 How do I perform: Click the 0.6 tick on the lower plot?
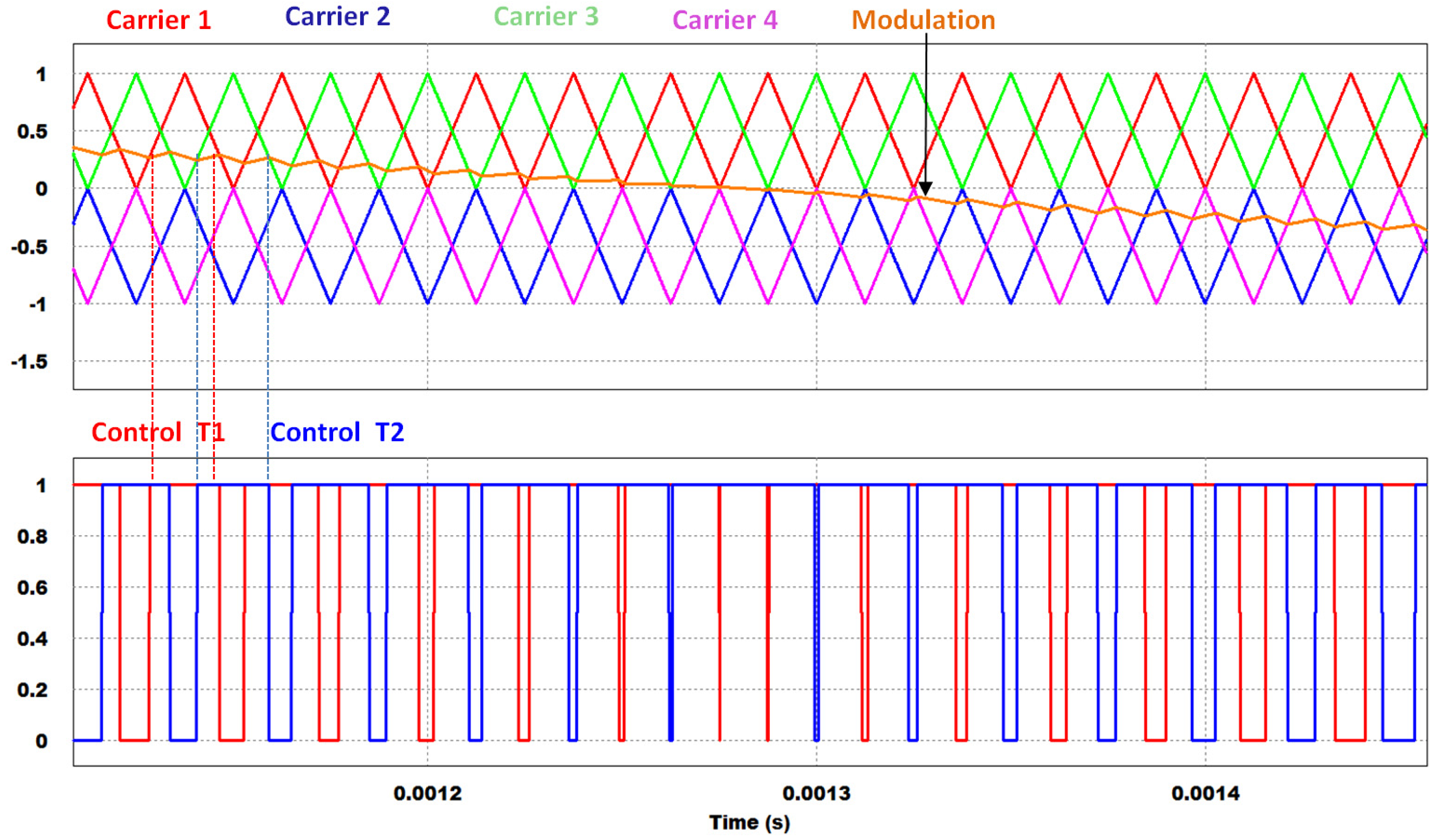click(x=32, y=588)
